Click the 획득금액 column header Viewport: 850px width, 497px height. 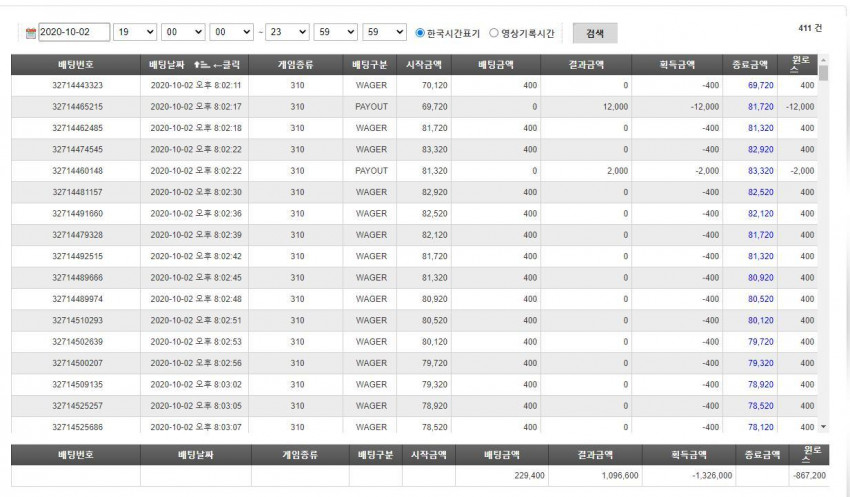tap(677, 64)
